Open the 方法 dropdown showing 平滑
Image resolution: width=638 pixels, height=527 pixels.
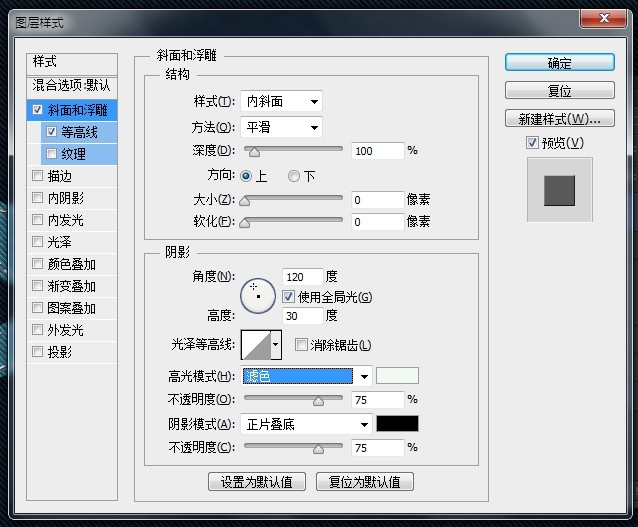pyautogui.click(x=281, y=127)
